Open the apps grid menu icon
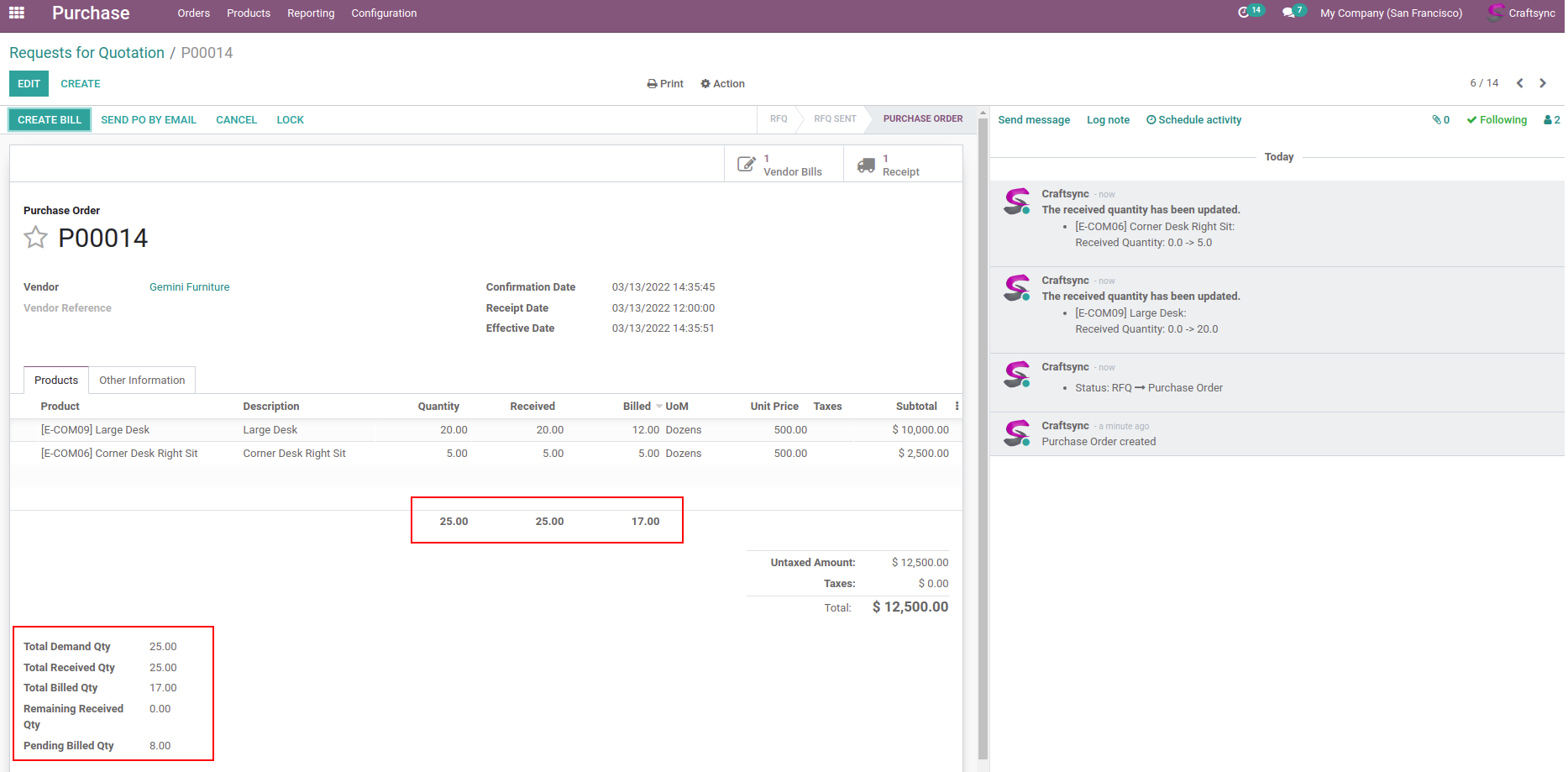 [17, 13]
